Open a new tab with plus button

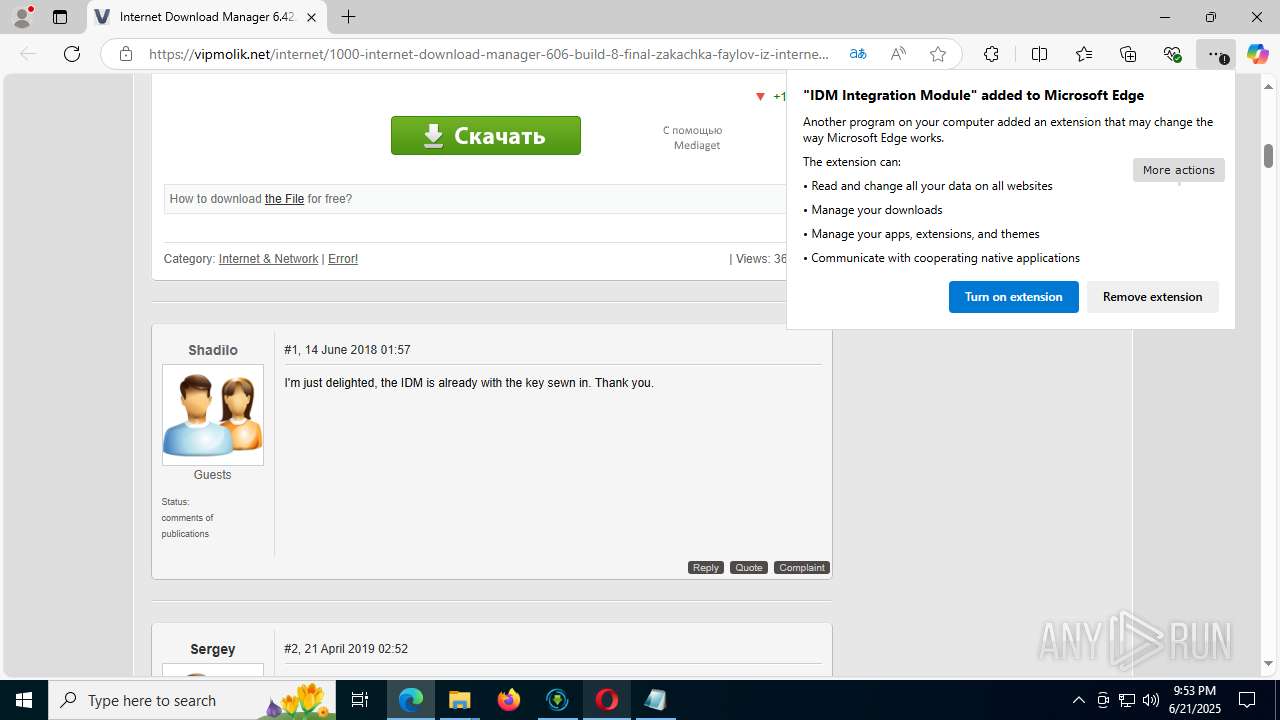coord(348,17)
